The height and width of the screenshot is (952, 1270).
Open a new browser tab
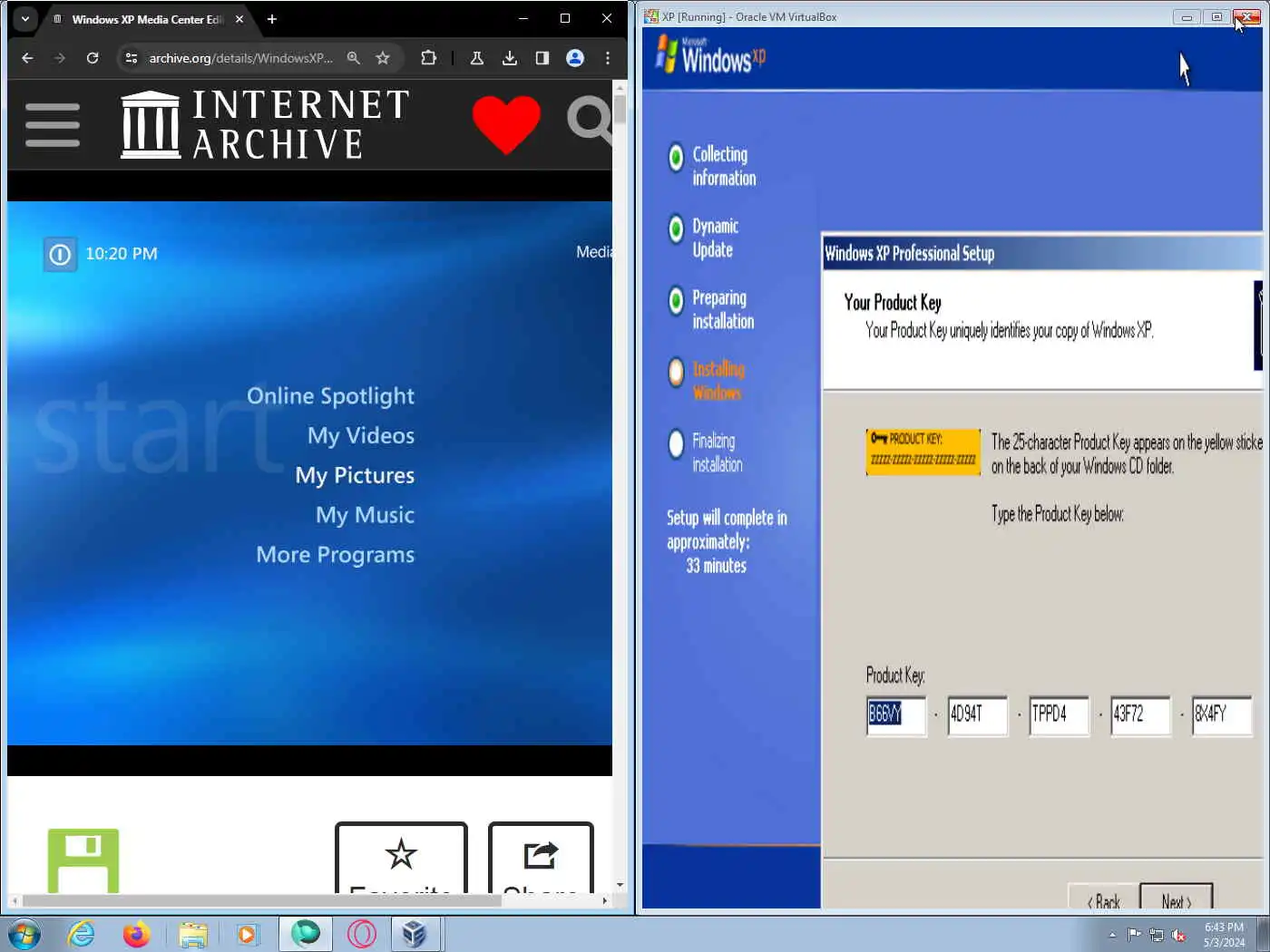pyautogui.click(x=272, y=19)
